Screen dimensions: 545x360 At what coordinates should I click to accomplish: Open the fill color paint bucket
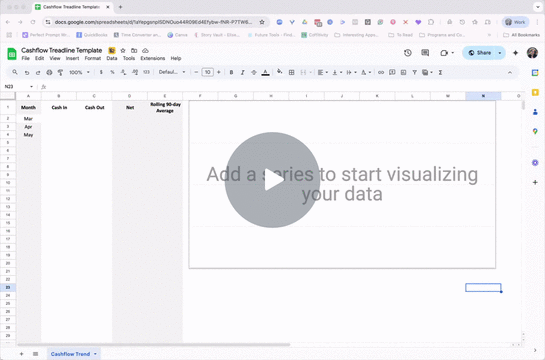[x=280, y=72]
